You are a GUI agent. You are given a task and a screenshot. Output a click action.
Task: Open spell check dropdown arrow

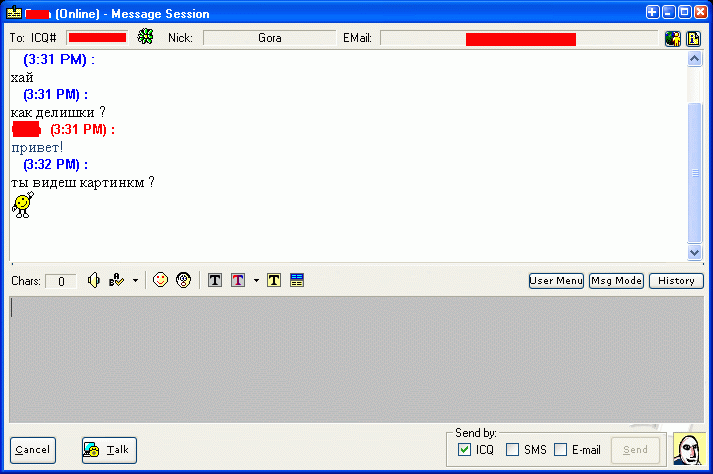tap(136, 281)
